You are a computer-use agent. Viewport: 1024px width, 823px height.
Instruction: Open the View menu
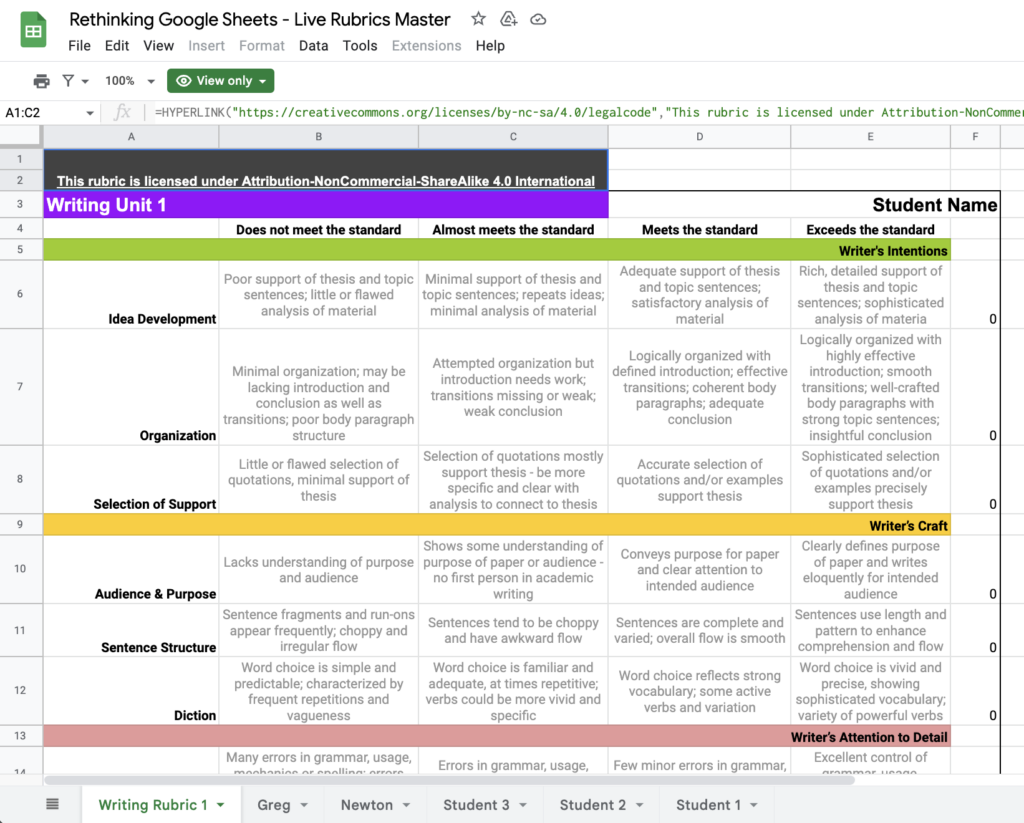pos(159,46)
